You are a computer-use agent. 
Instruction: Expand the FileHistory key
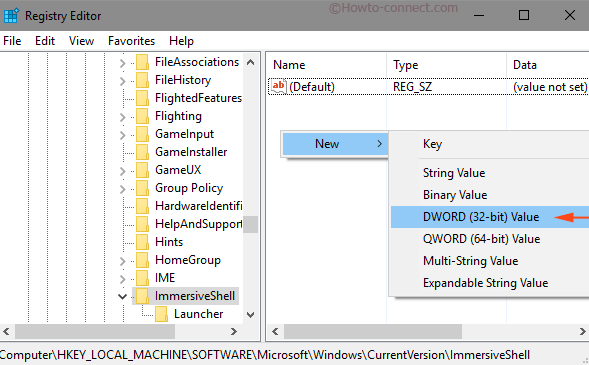point(122,81)
